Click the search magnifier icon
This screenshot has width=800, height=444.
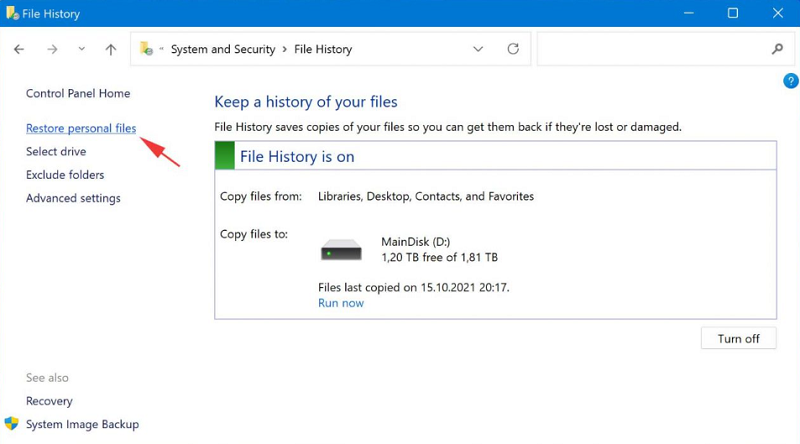[x=777, y=49]
